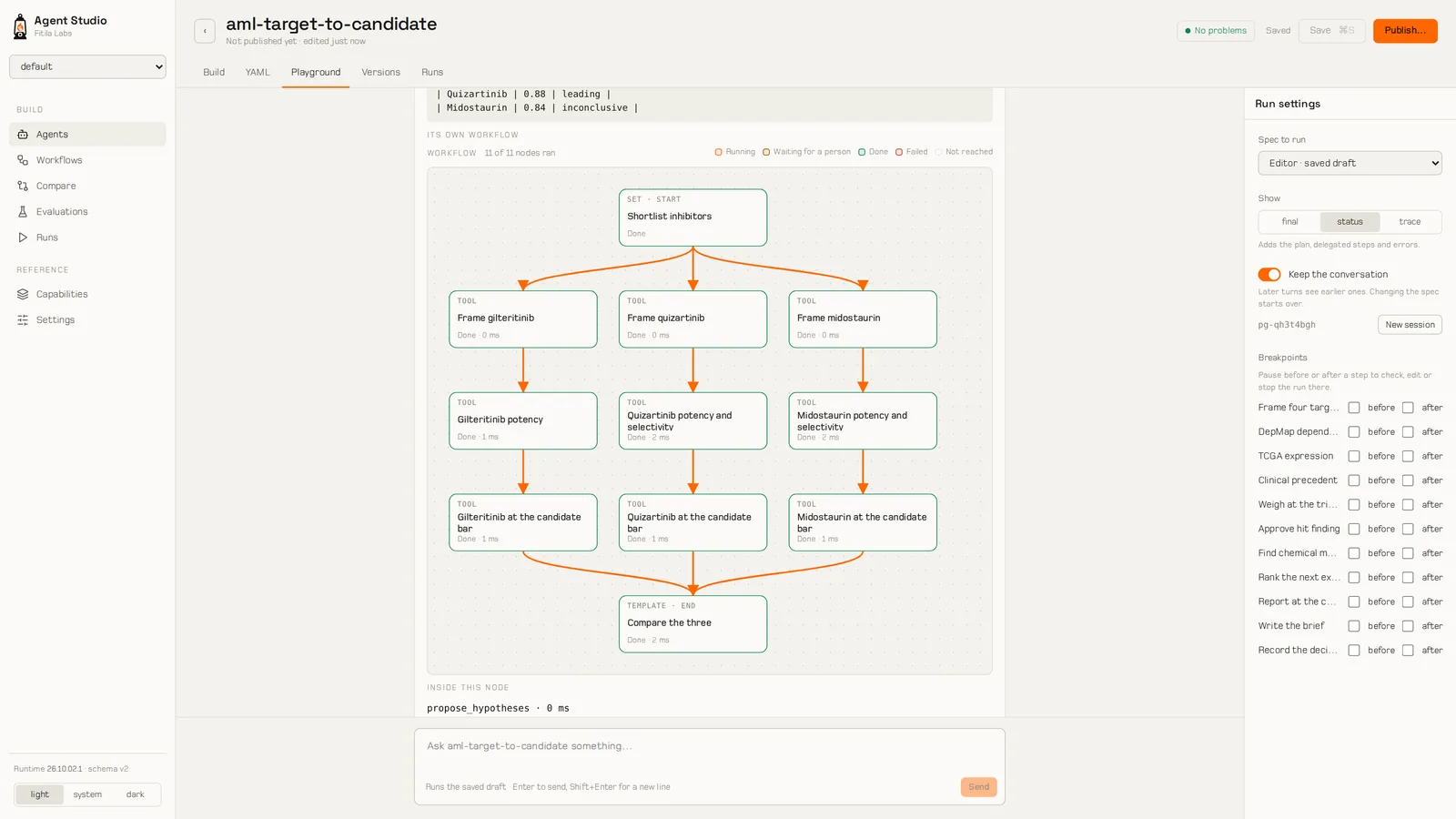Viewport: 1456px width, 819px height.
Task: Check 'after' for DepMap dependency breakpoint
Action: (x=1408, y=432)
